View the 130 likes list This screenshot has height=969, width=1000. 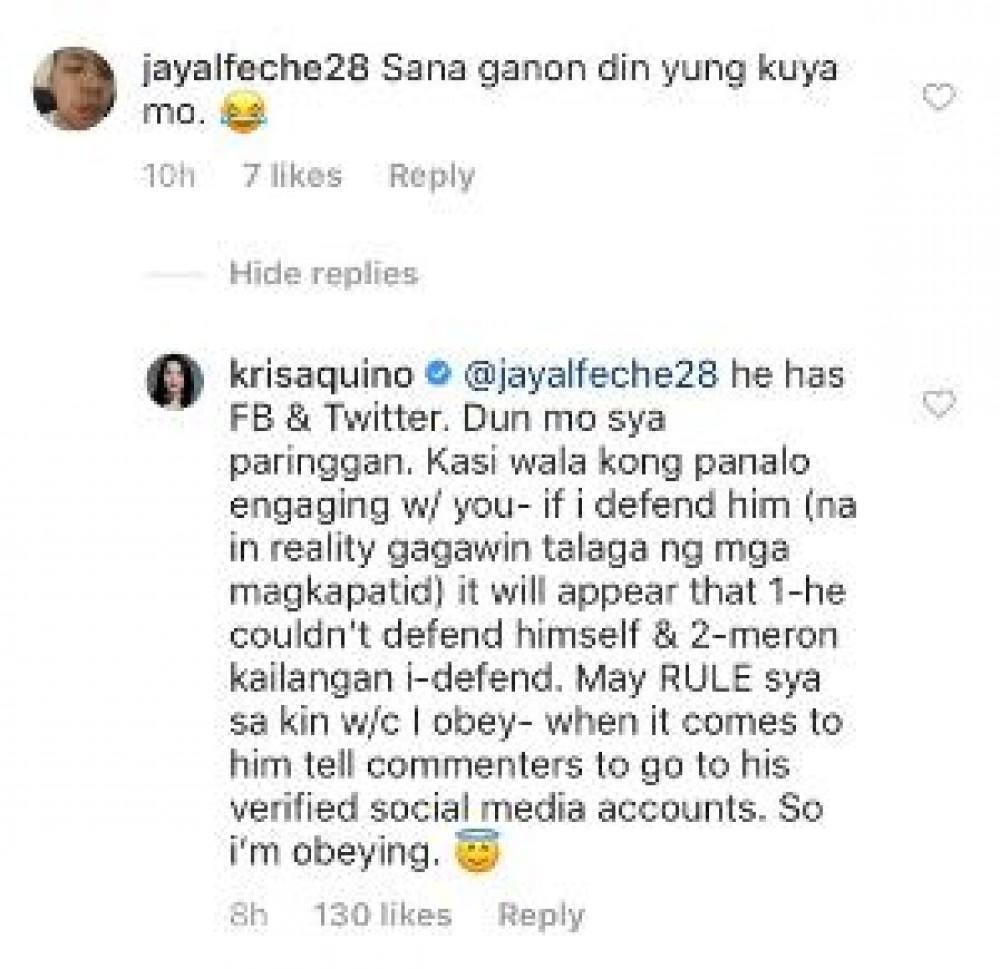383,915
